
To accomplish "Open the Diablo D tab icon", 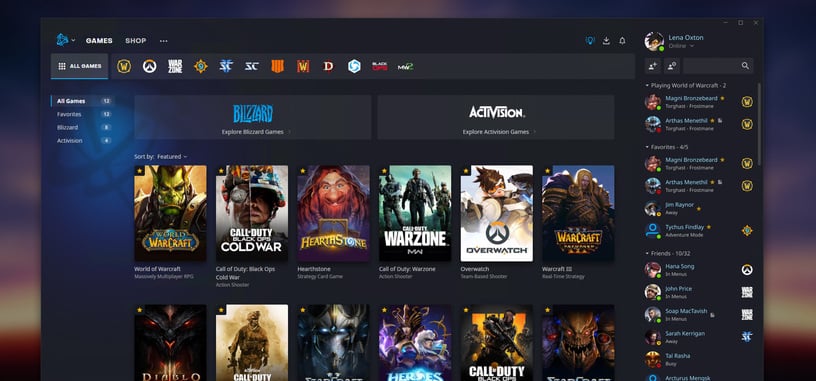I will point(328,66).
